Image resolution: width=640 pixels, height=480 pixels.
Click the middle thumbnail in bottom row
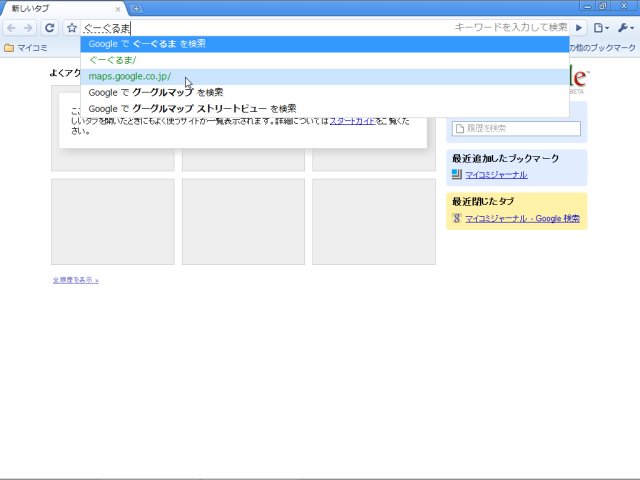[243, 222]
